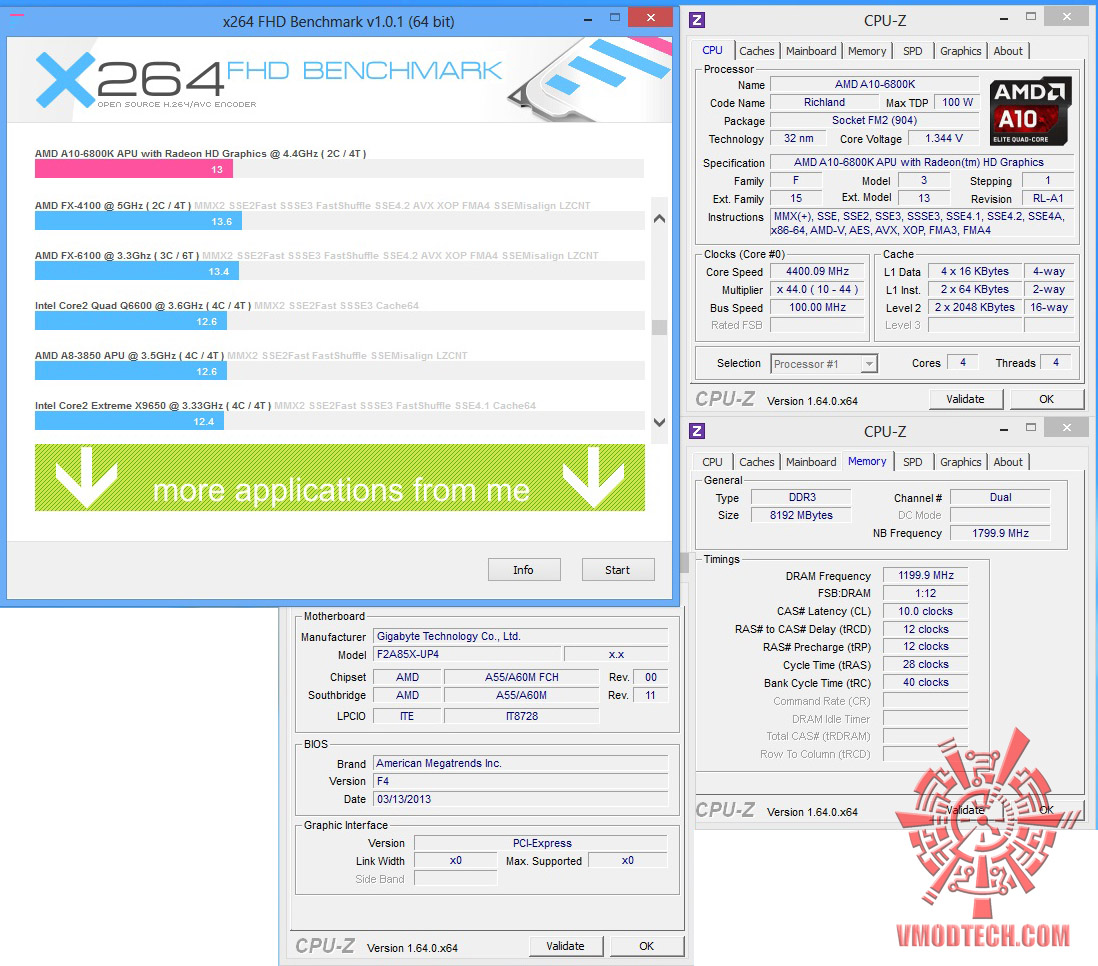Click the motherboard Model field F2A85X-UP4
Viewport: 1098px width, 966px height.
click(x=467, y=654)
